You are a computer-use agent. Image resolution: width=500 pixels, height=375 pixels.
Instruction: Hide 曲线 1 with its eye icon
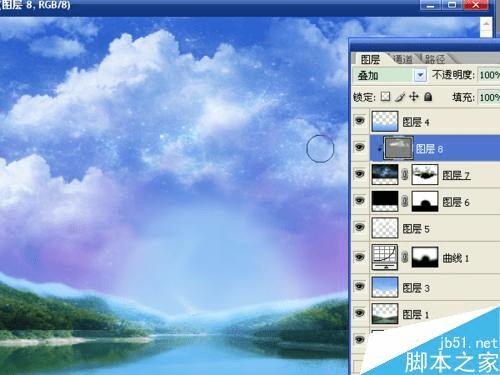[360, 257]
